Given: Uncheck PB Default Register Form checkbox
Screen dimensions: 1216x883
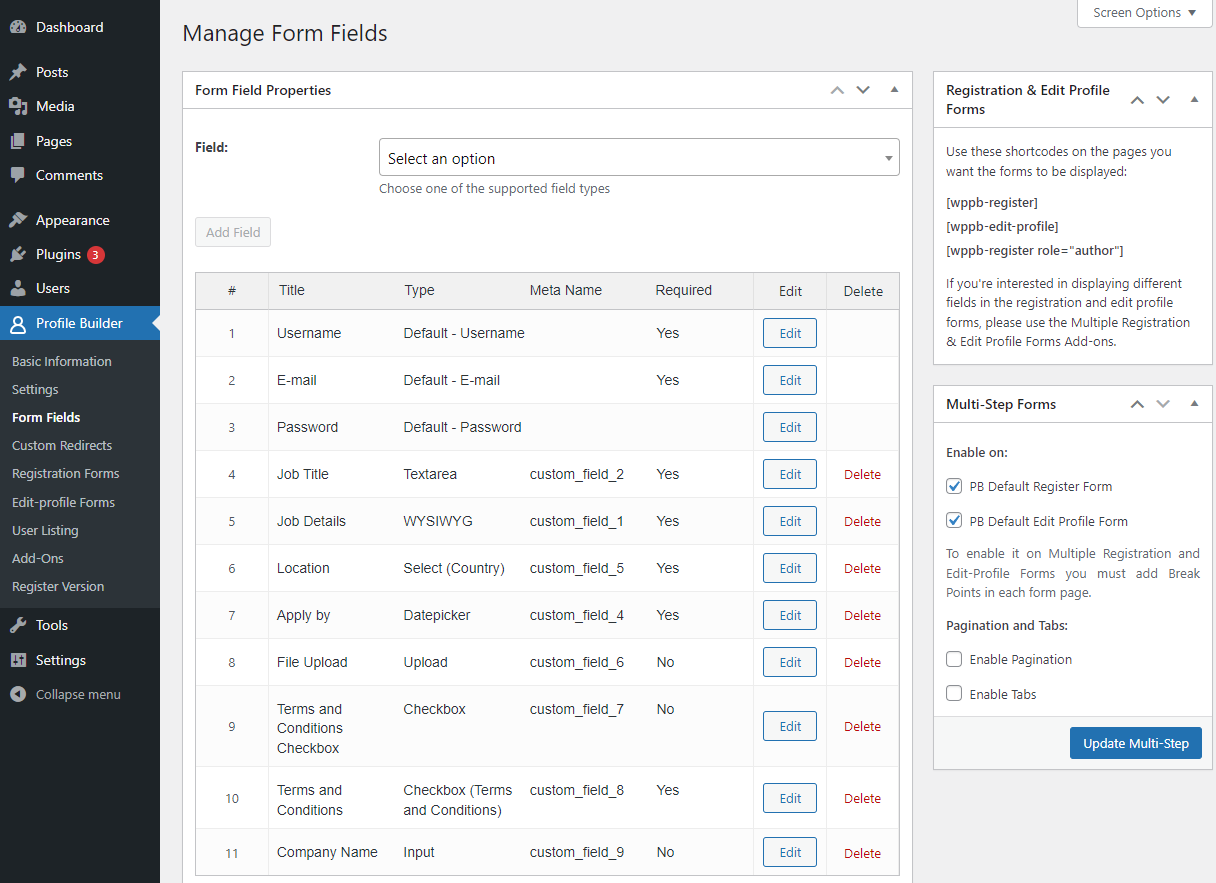Looking at the screenshot, I should 954,486.
